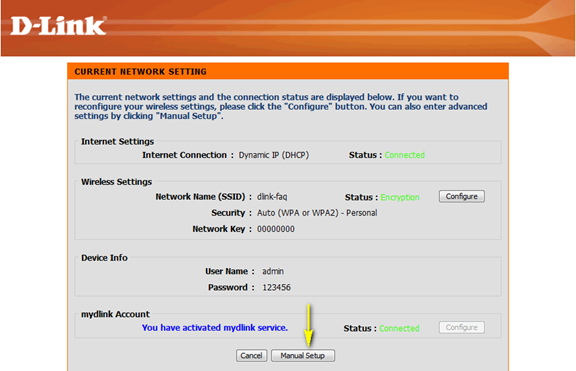Click the security mode Auto (WPA or WPA2) - Personal

tap(317, 213)
